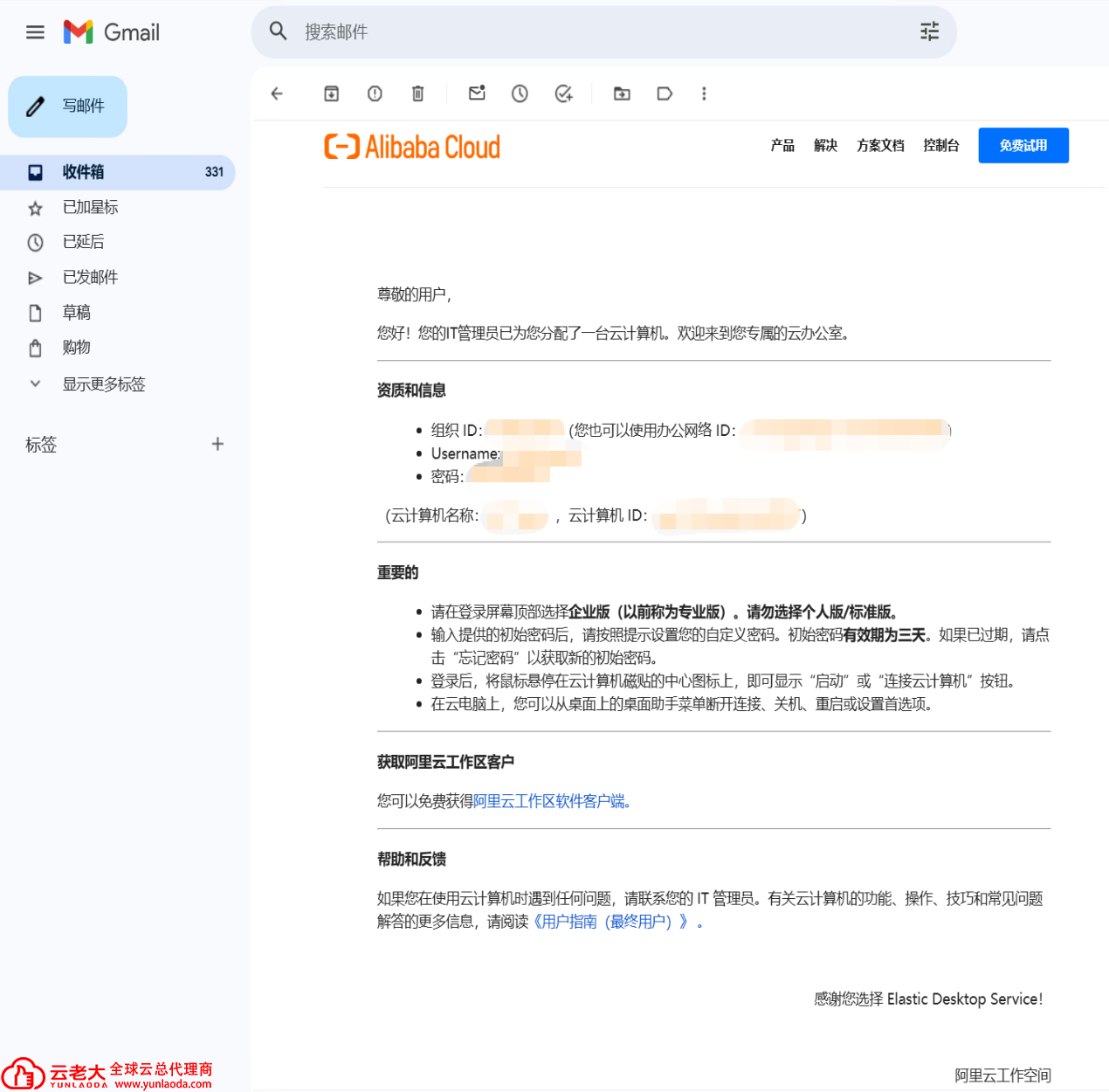The height and width of the screenshot is (1092, 1109).
Task: Go back to inbox arrow
Action: pyautogui.click(x=277, y=93)
